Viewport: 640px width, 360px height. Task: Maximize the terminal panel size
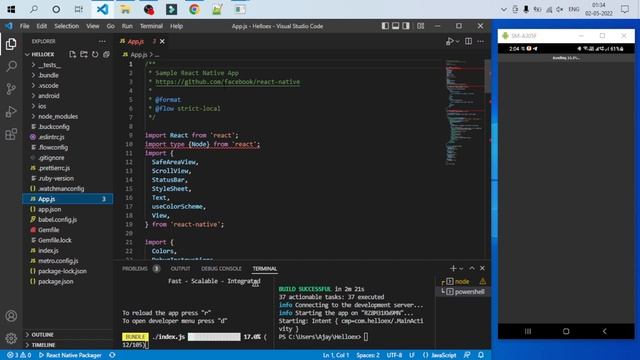pos(472,268)
